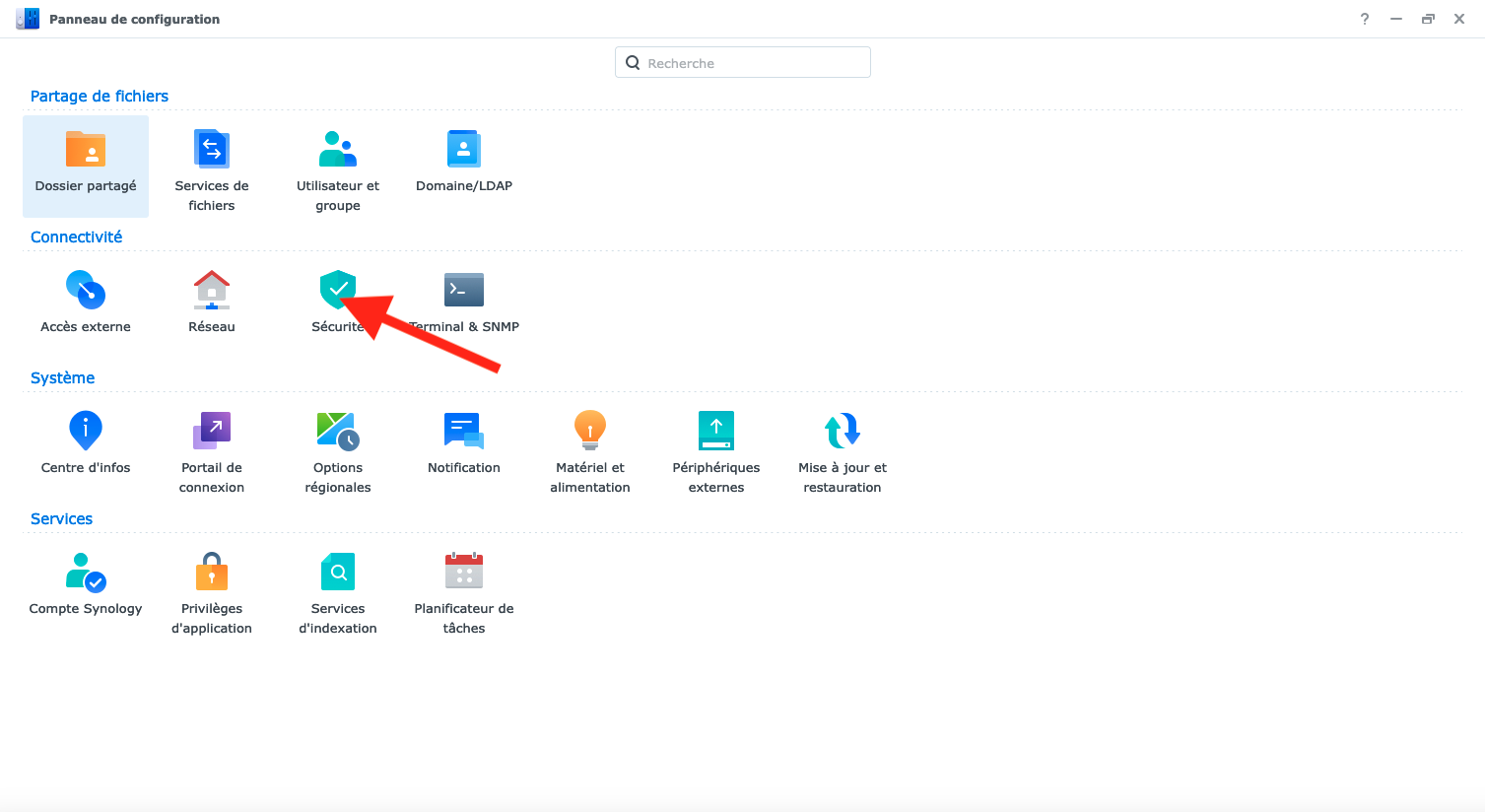Viewport: 1485px width, 812px height.
Task: Click the Sécurité shield icon
Action: [x=337, y=290]
